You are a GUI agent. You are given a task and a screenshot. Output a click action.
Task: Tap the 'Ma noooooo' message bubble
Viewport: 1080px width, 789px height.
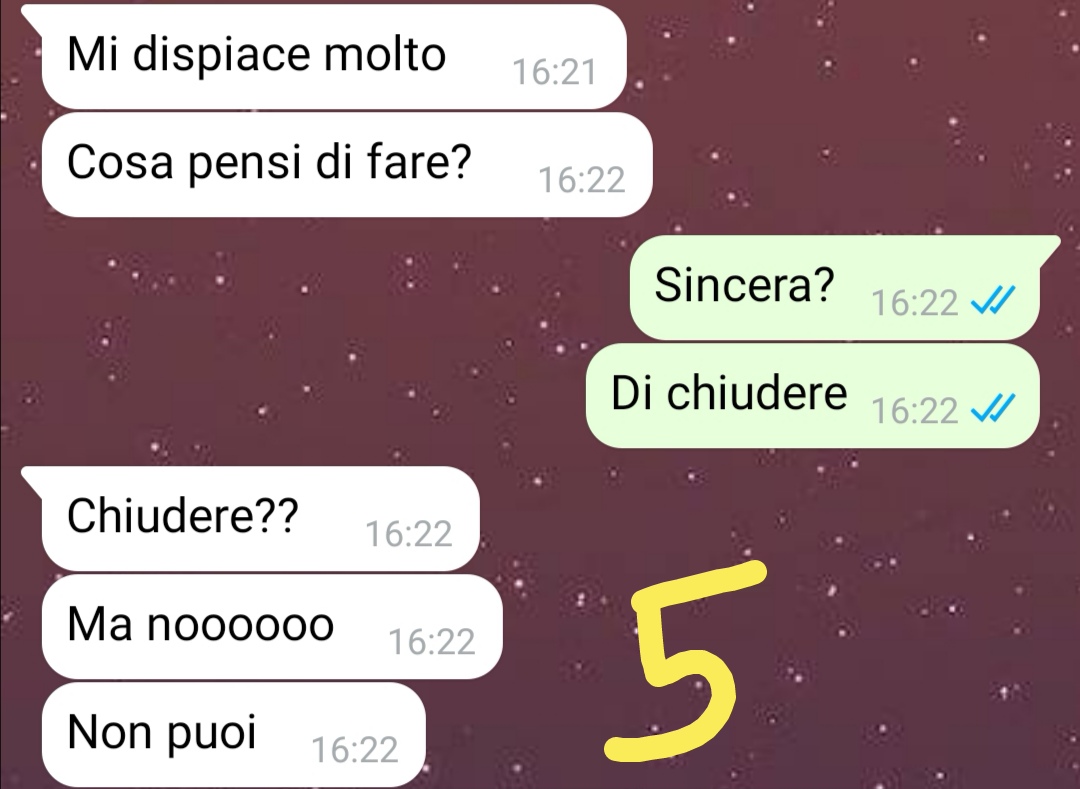[271, 627]
